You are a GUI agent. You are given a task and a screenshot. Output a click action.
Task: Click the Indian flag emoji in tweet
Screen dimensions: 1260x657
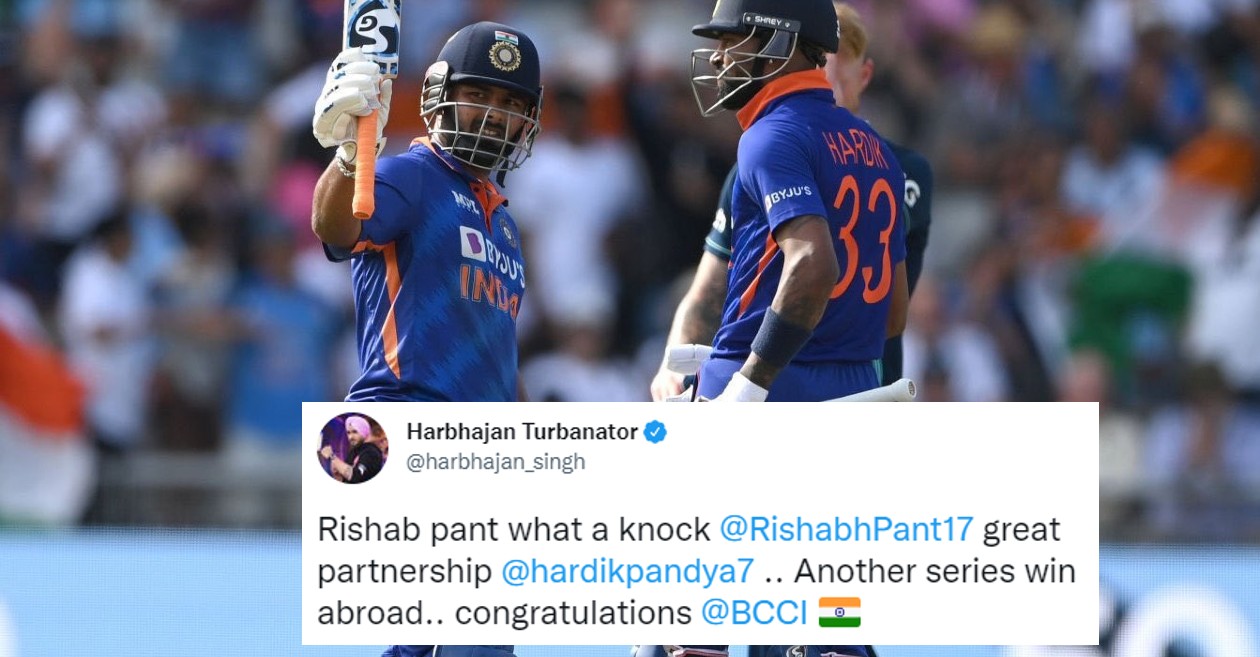click(x=840, y=612)
